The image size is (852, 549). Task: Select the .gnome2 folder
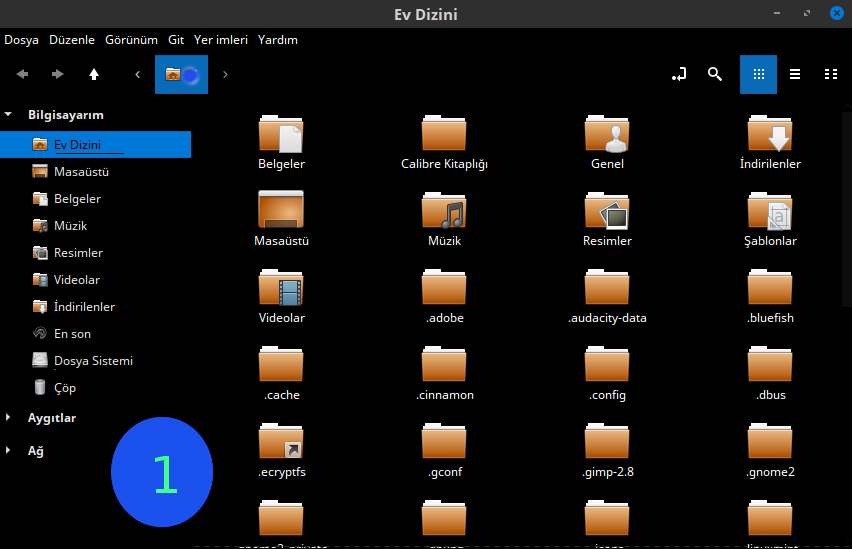[x=770, y=442]
